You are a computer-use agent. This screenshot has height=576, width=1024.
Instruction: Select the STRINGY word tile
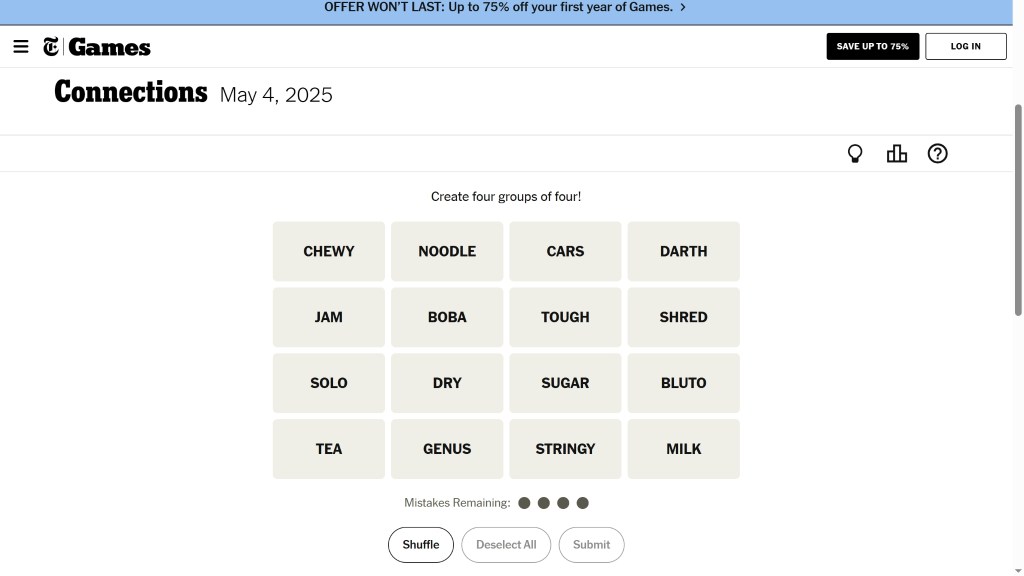(x=565, y=450)
